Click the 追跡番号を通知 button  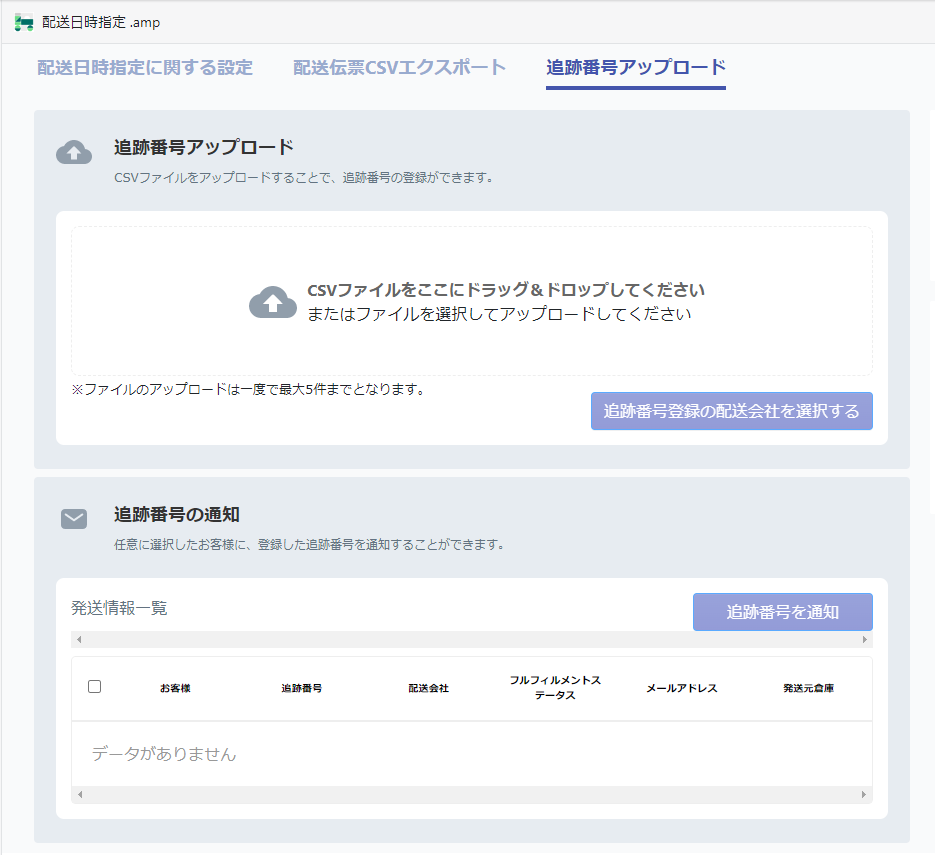(782, 612)
